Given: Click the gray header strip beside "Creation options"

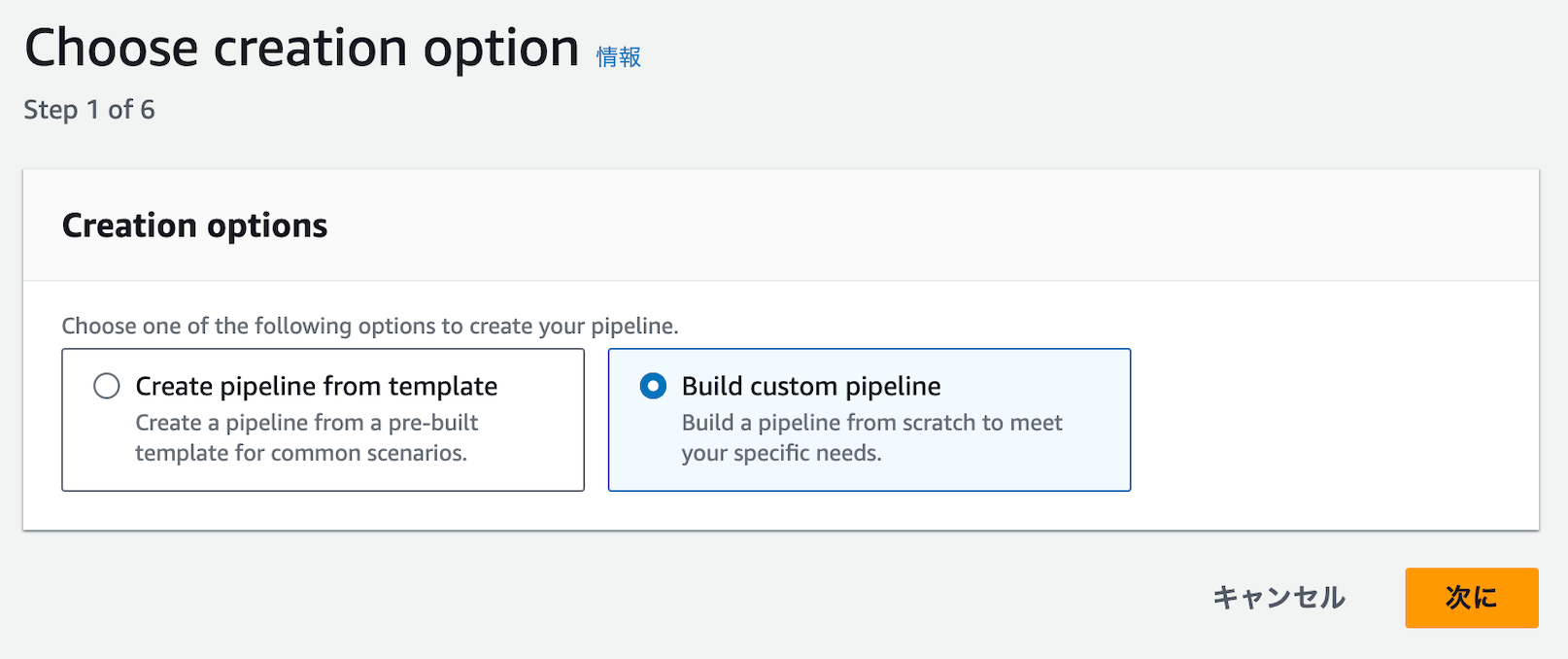Looking at the screenshot, I should coord(874,225).
